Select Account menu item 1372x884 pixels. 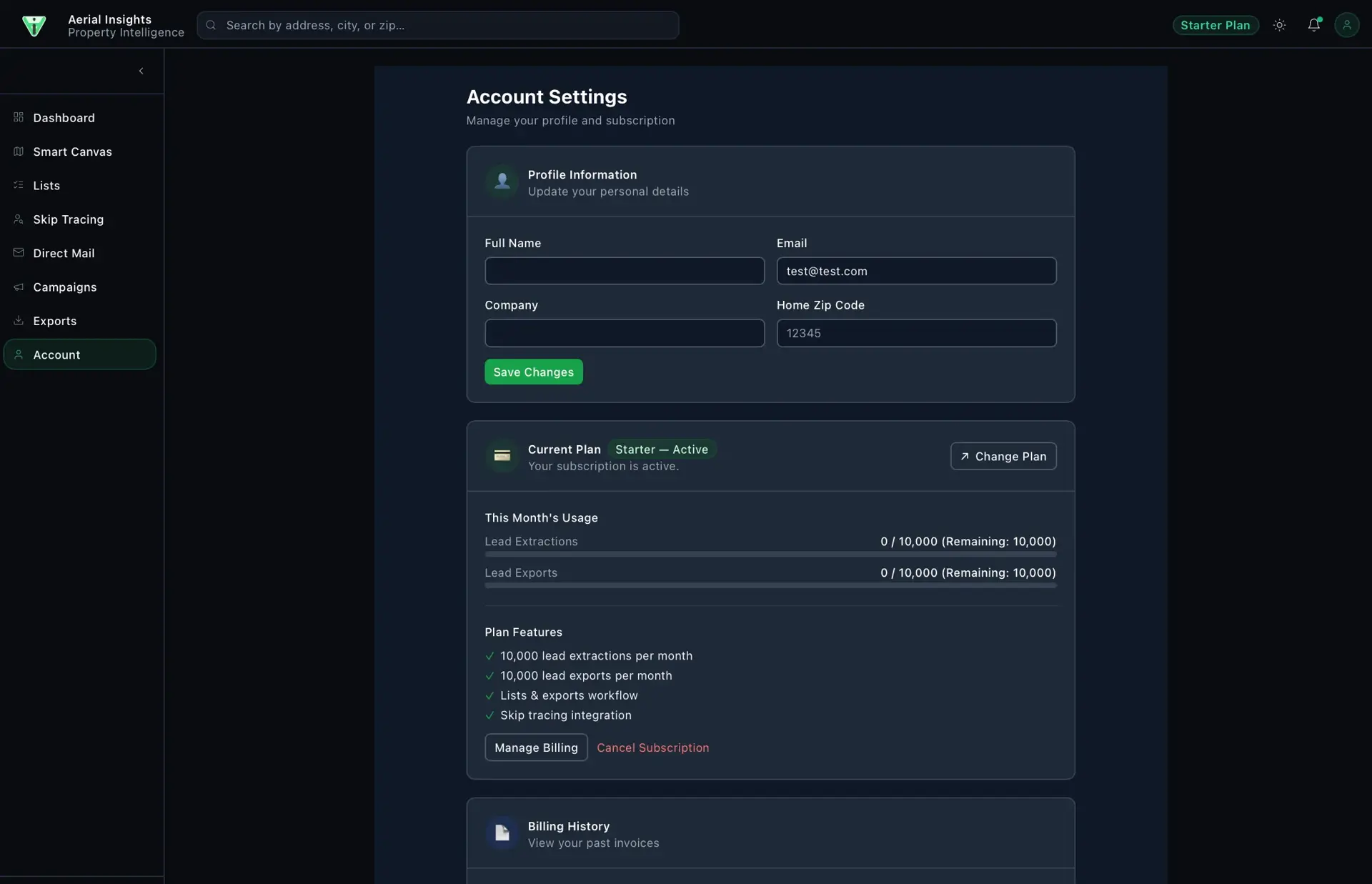79,354
